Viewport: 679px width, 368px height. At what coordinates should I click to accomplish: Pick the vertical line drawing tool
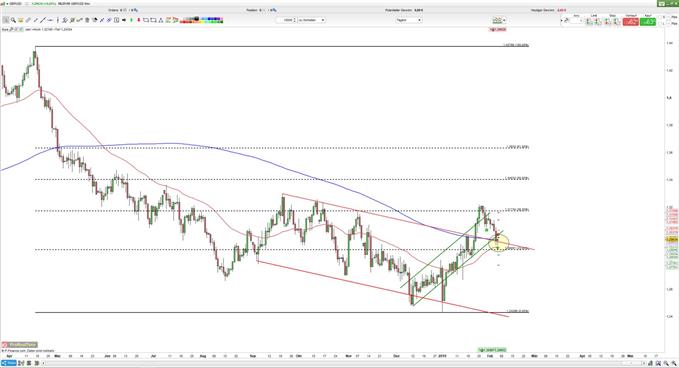[58, 20]
